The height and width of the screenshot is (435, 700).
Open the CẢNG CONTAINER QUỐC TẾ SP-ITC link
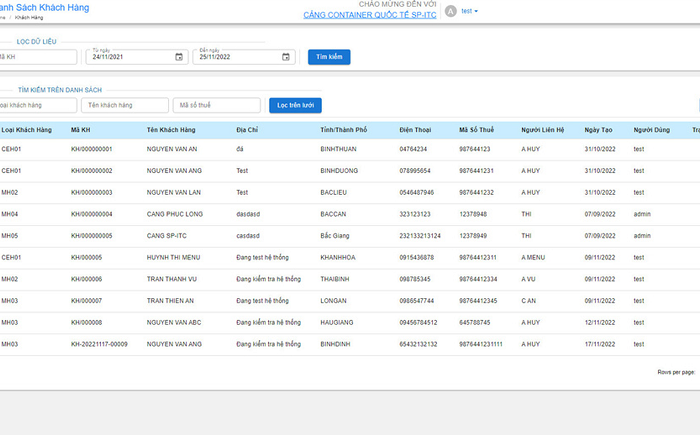369,15
